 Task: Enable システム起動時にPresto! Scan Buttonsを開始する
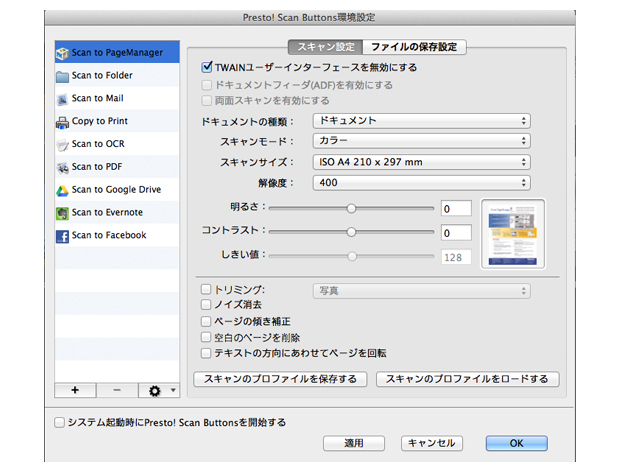pos(59,423)
